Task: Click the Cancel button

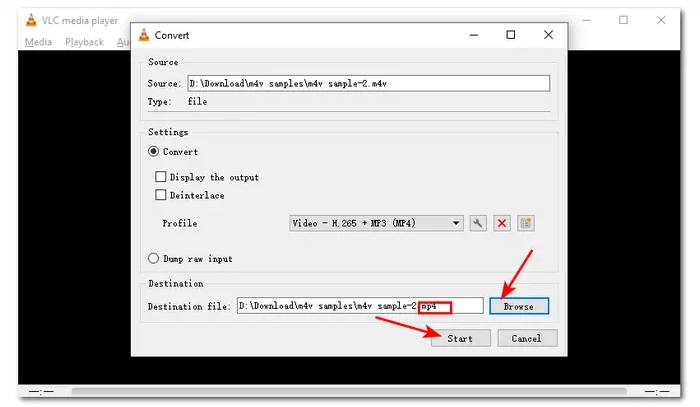Action: coord(527,338)
